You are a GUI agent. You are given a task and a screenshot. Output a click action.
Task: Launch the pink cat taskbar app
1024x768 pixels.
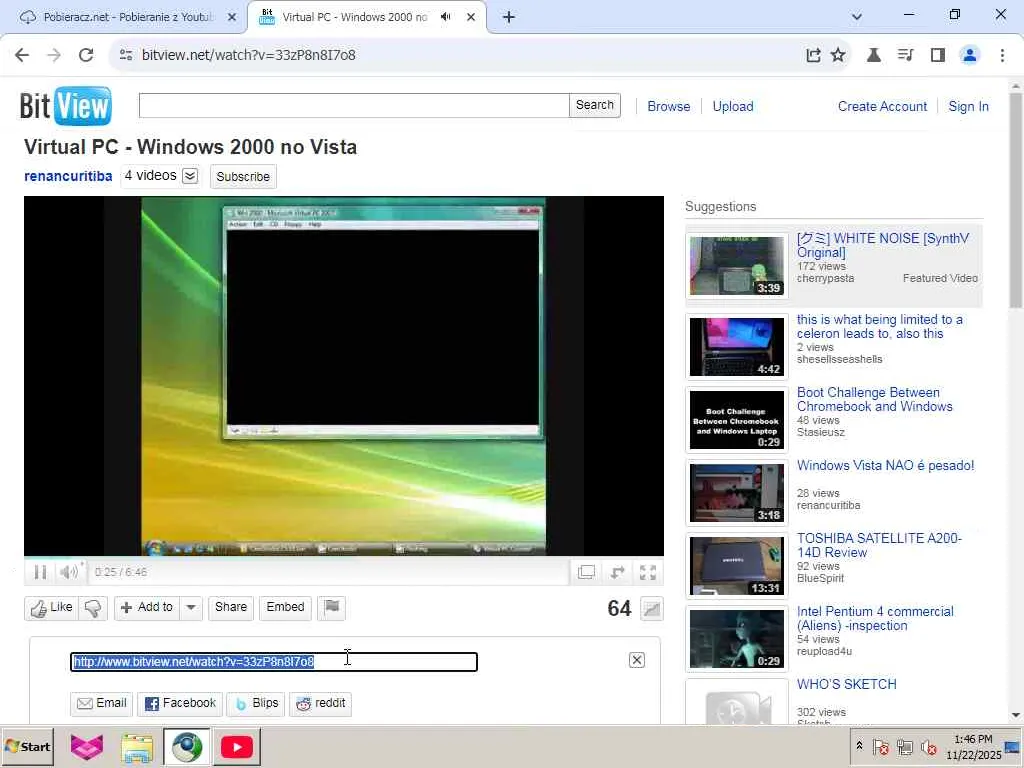(x=87, y=747)
